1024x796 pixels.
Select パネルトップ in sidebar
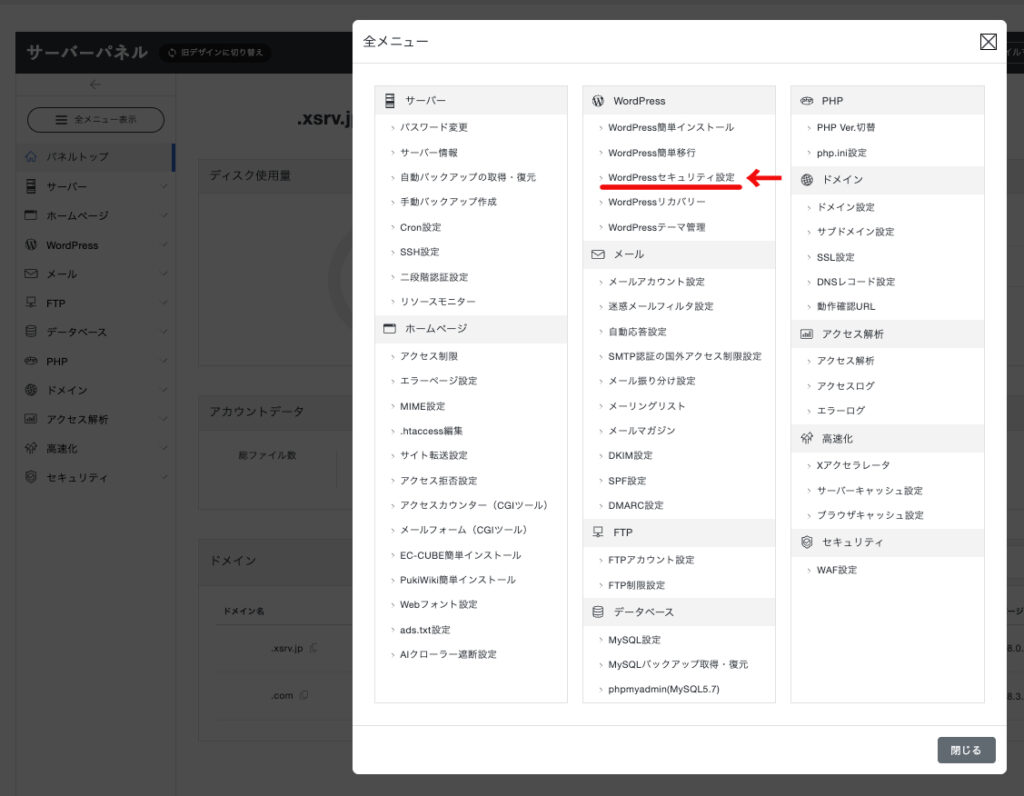[x=95, y=157]
